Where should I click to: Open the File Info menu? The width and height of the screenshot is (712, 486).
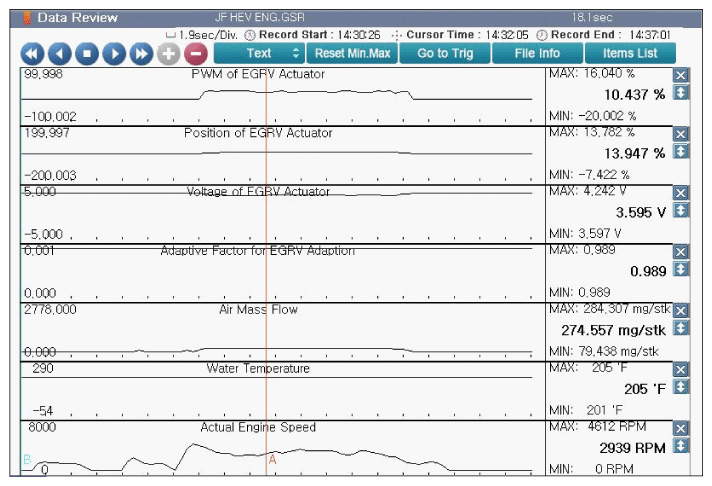tap(537, 53)
